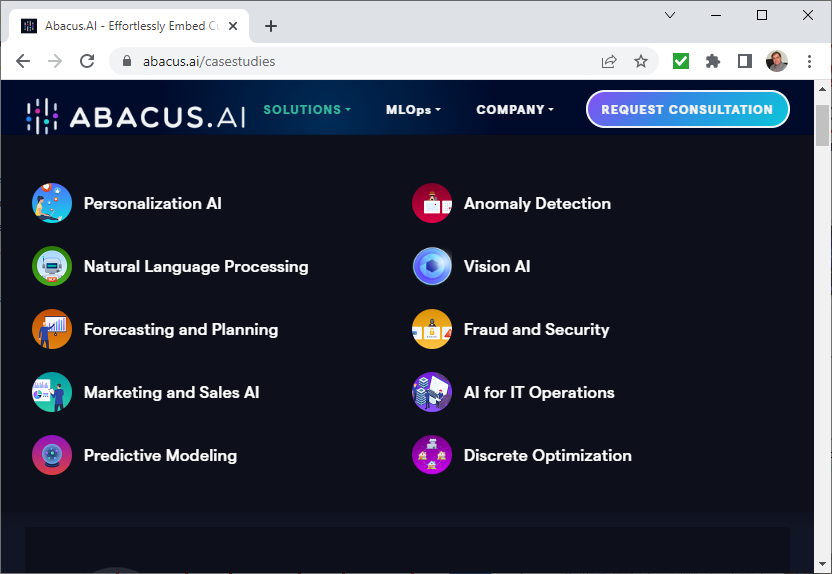Screen dimensions: 832x574
Task: Click the Vision AI blue hexagon icon
Action: [432, 266]
